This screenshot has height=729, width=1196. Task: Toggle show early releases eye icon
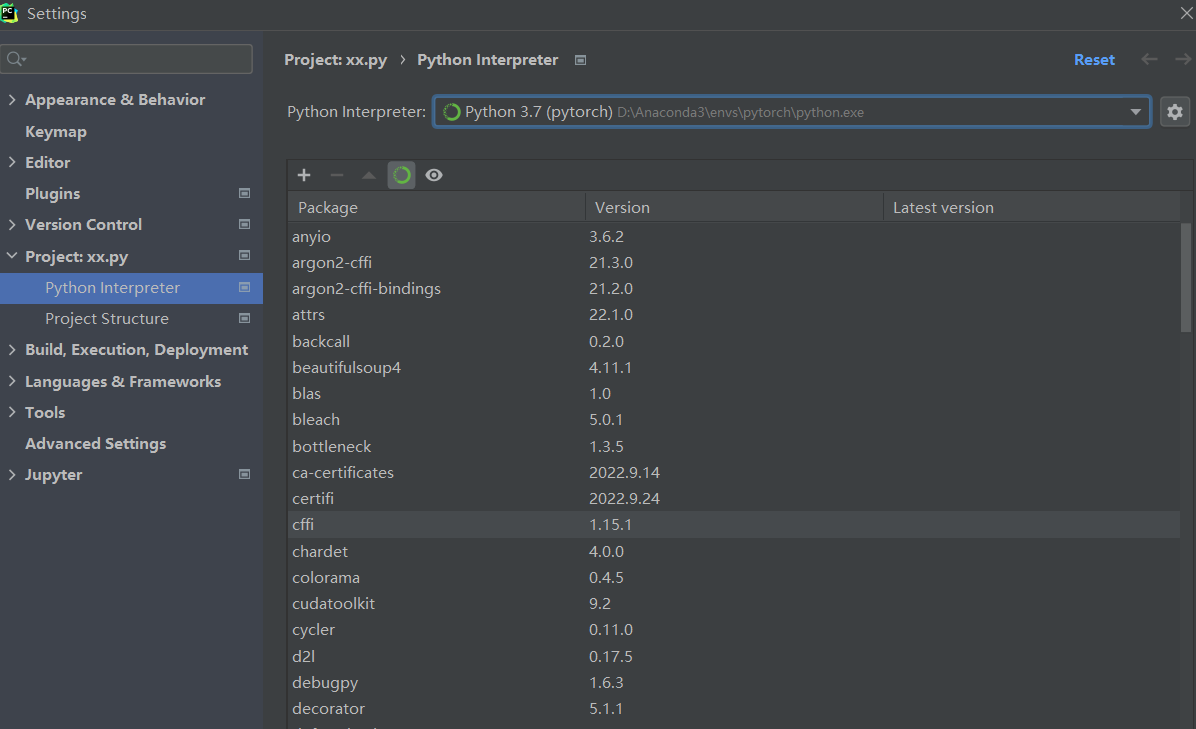click(434, 175)
